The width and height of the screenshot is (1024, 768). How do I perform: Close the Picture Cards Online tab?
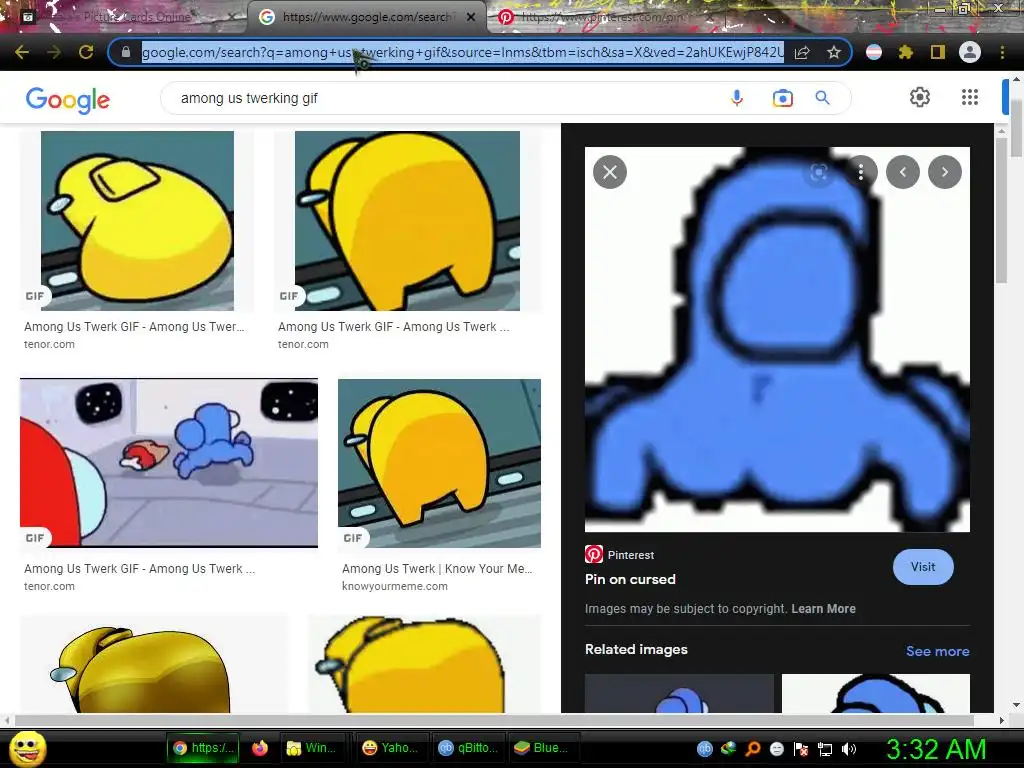point(232,18)
